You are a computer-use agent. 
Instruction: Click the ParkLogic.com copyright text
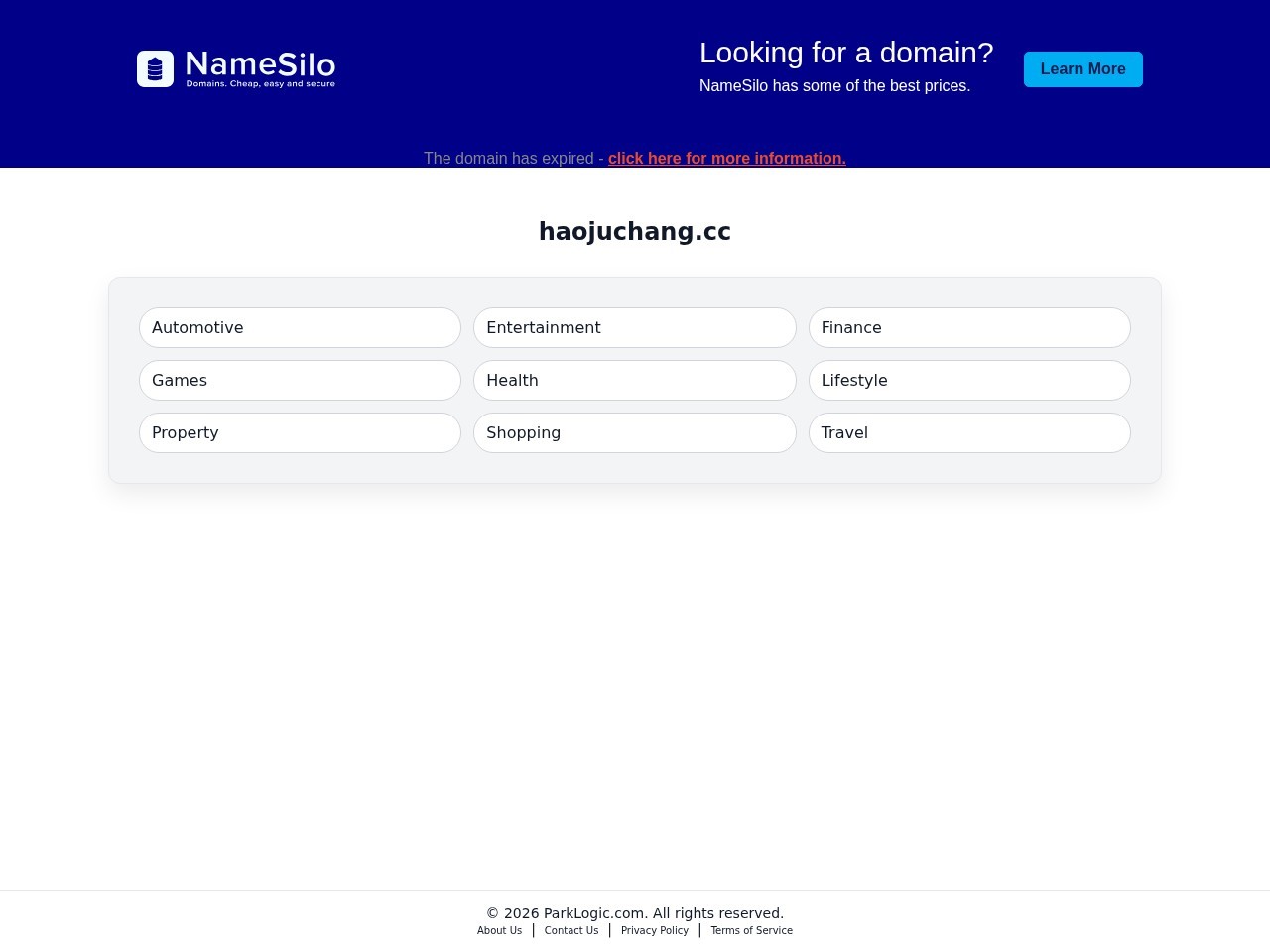pos(635,913)
